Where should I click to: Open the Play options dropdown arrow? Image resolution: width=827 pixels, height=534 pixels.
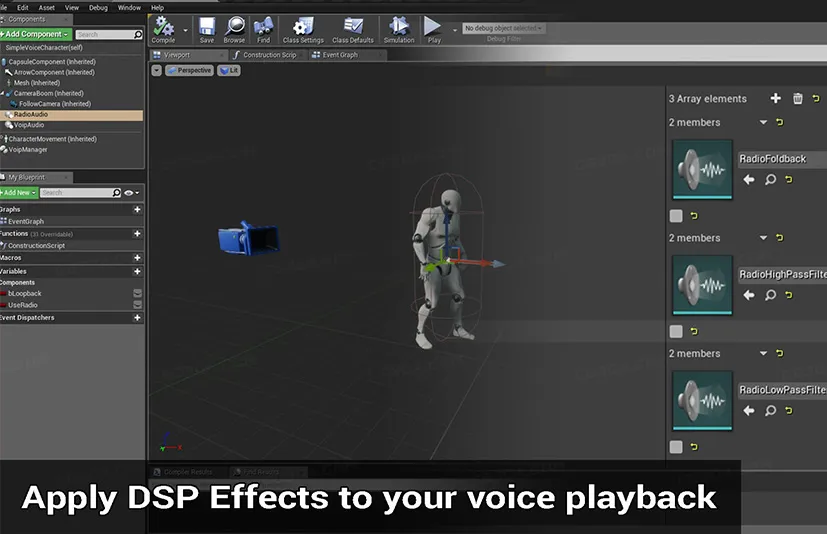[x=455, y=31]
